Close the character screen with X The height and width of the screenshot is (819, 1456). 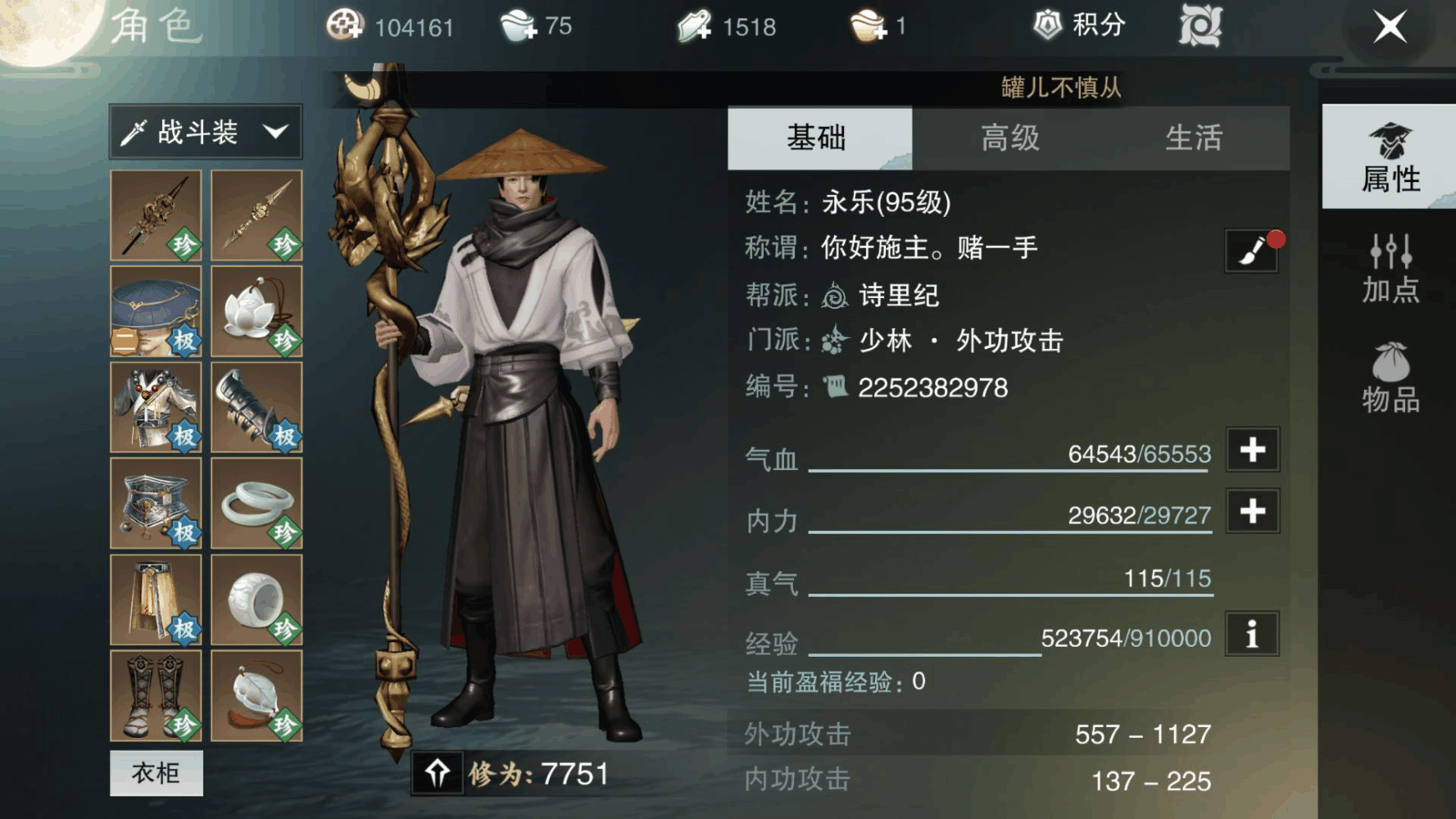coord(1390,27)
